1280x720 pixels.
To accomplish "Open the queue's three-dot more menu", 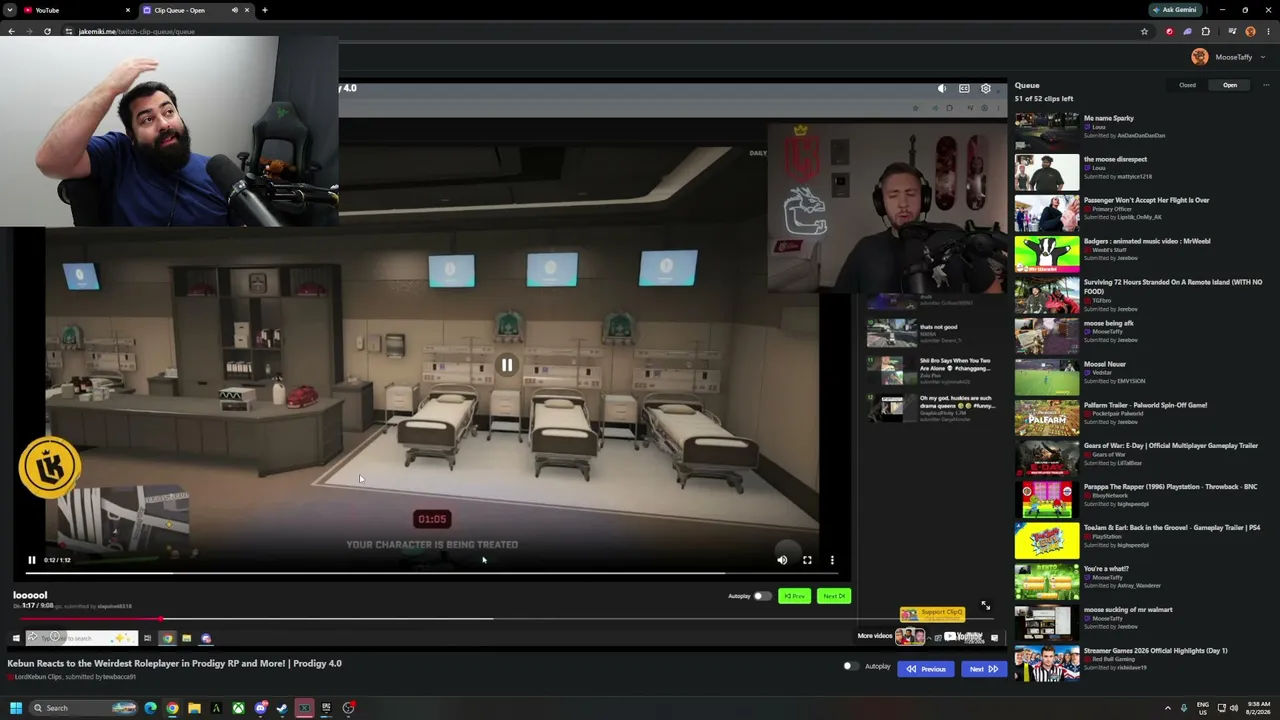I will coord(1265,85).
